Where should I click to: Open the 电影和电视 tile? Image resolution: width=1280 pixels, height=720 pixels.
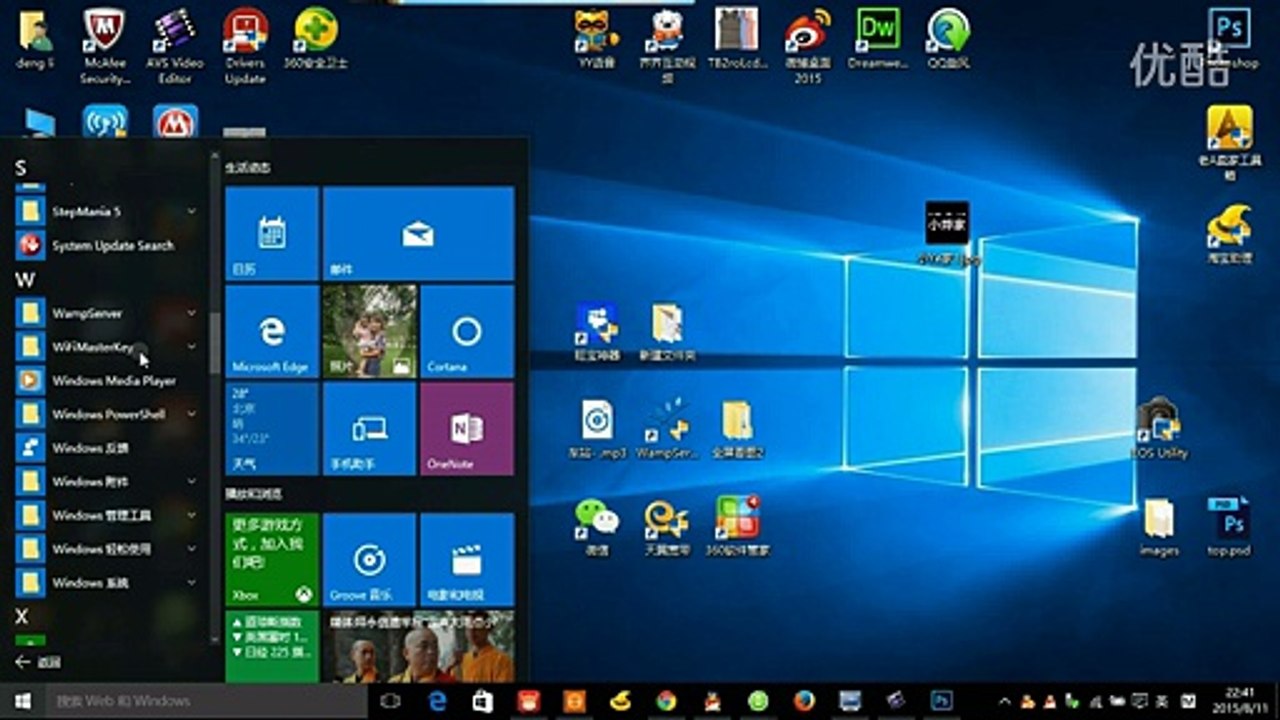tap(467, 559)
